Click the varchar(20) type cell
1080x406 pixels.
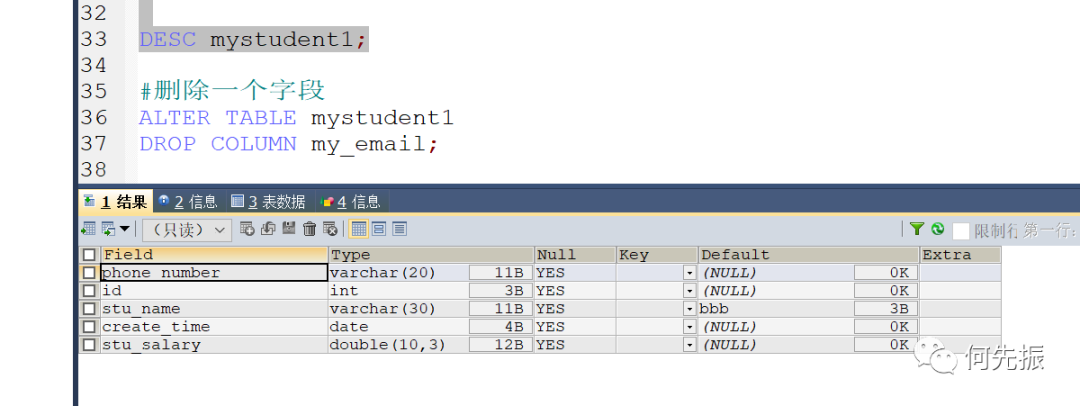pos(398,273)
